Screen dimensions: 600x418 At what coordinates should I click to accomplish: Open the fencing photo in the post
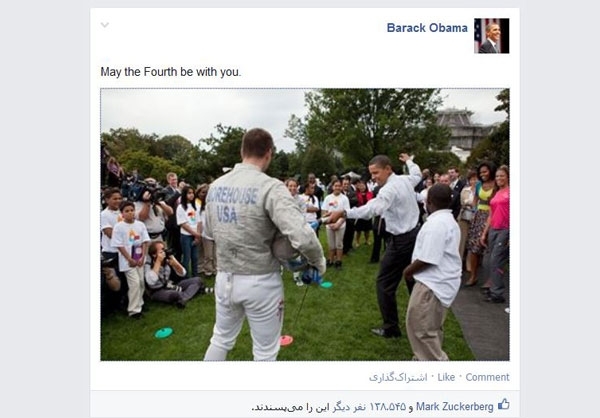coord(305,225)
